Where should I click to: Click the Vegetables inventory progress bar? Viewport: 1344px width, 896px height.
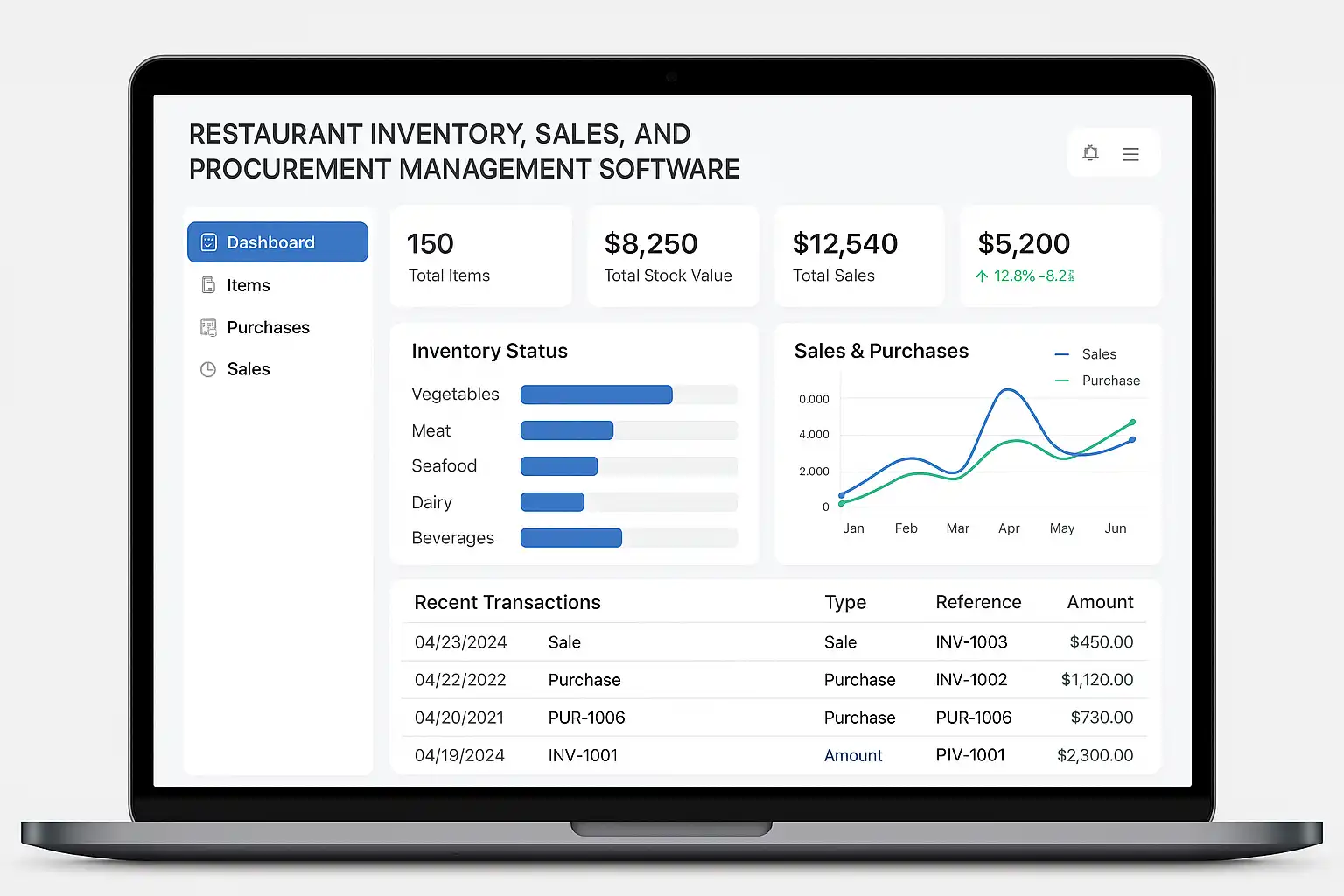click(629, 395)
